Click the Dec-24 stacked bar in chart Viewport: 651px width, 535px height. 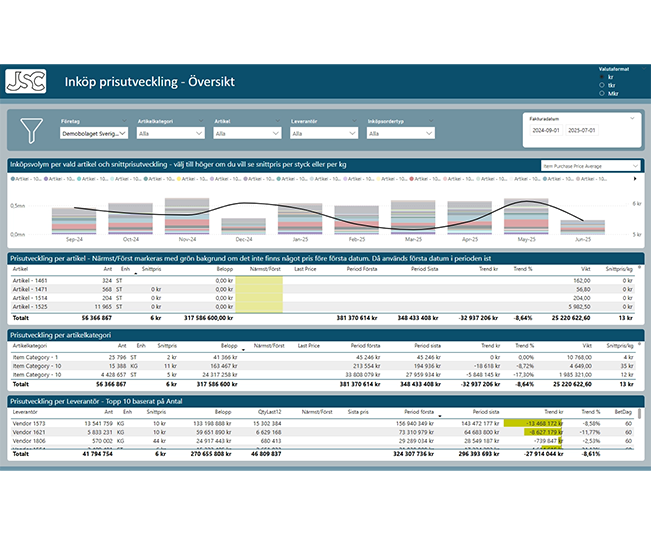click(x=244, y=226)
